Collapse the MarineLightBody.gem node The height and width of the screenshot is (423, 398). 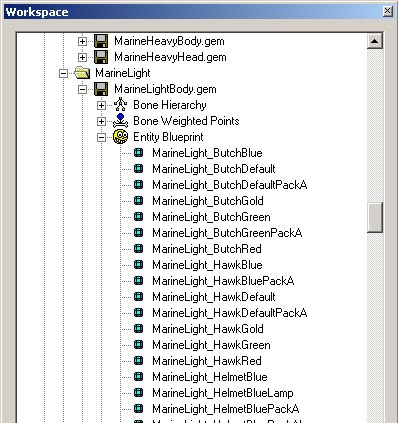[x=82, y=89]
